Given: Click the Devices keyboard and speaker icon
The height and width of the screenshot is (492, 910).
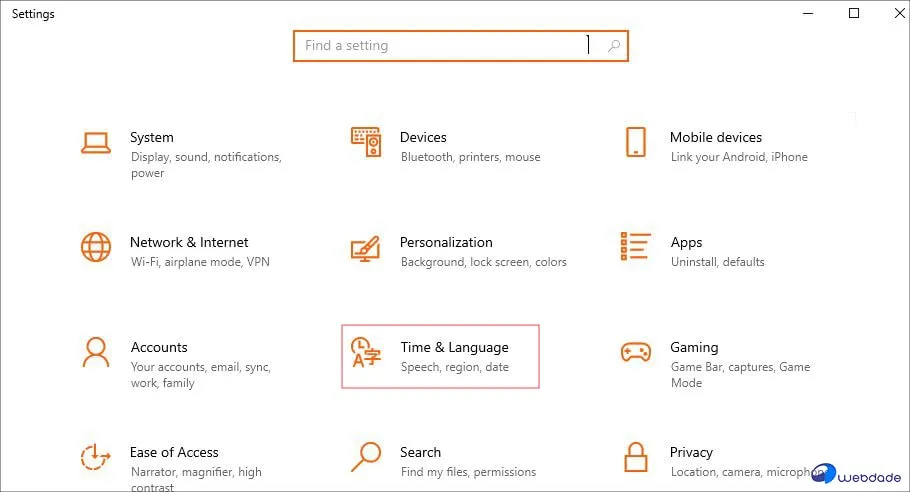Looking at the screenshot, I should [x=366, y=142].
